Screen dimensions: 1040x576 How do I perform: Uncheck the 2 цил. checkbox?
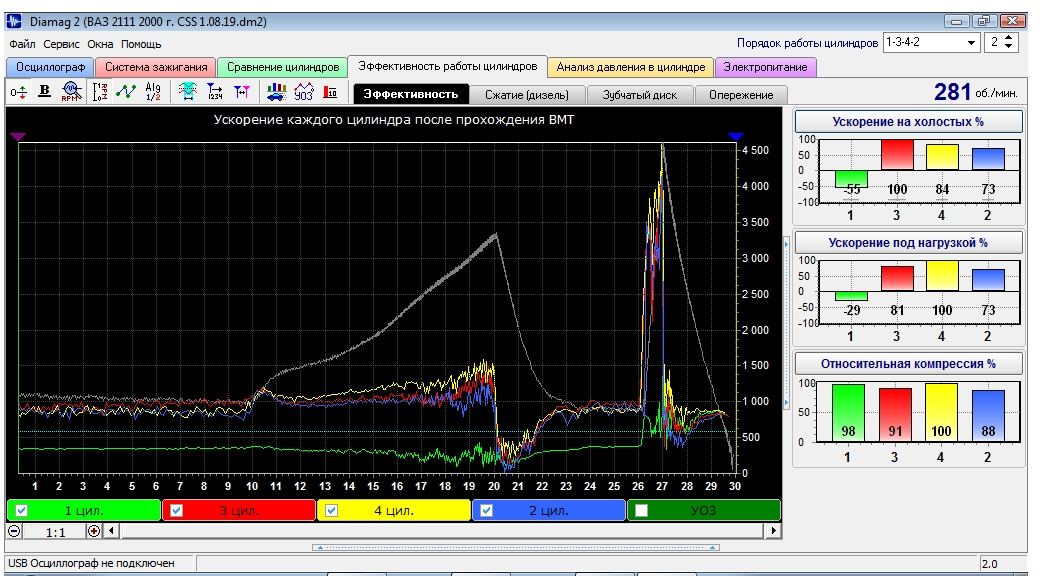point(487,510)
